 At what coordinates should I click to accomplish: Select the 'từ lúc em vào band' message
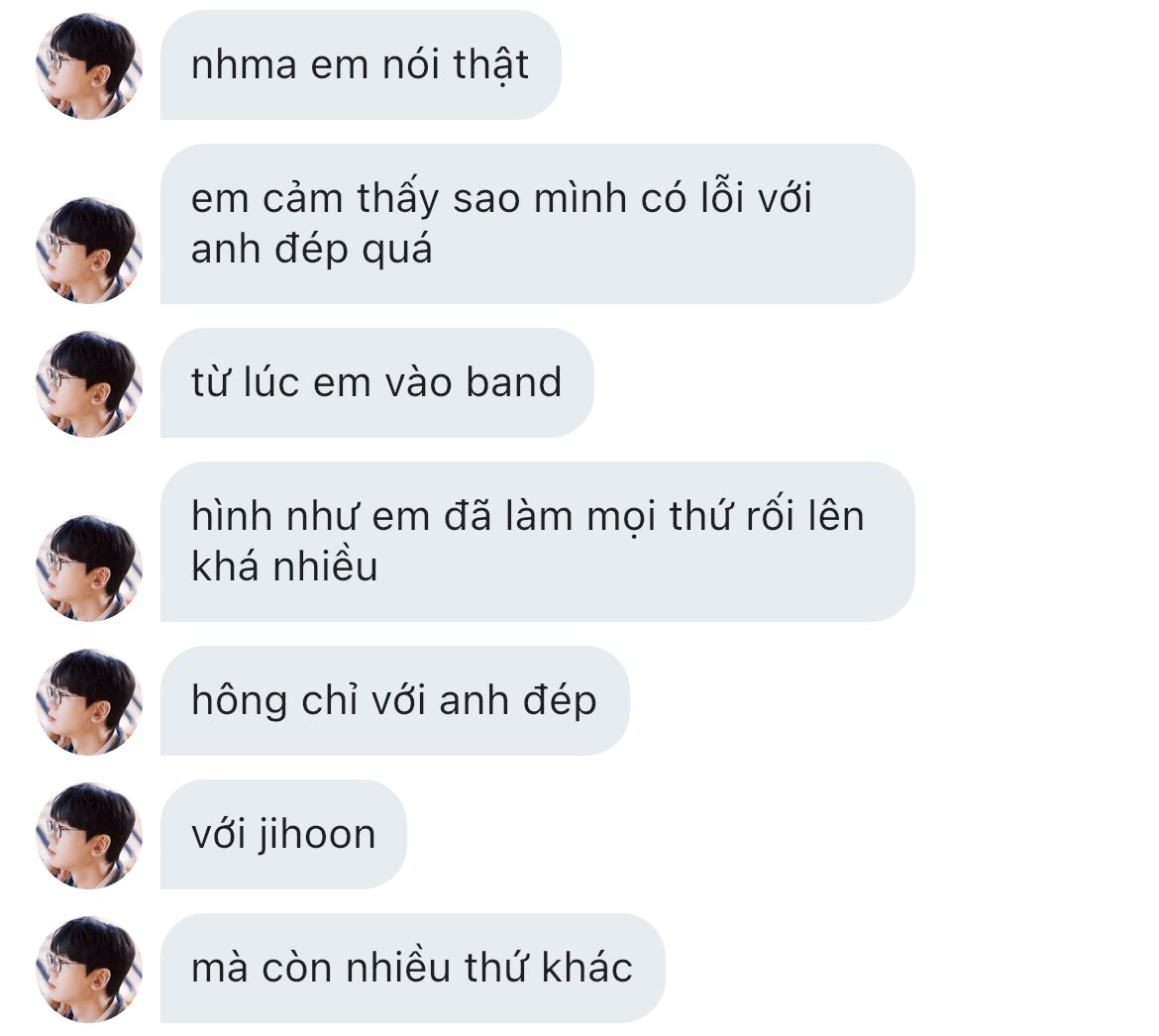377,382
